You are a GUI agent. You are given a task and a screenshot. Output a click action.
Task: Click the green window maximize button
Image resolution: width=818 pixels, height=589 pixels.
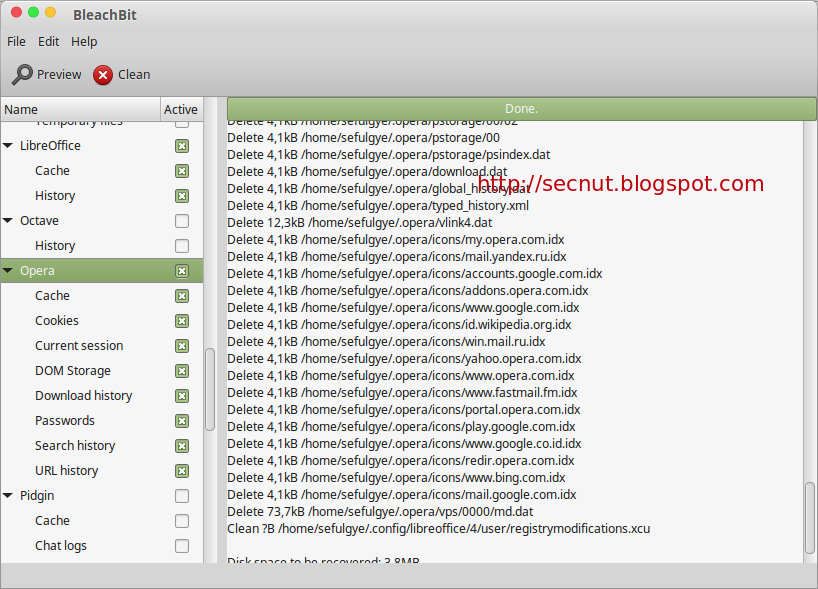33,12
